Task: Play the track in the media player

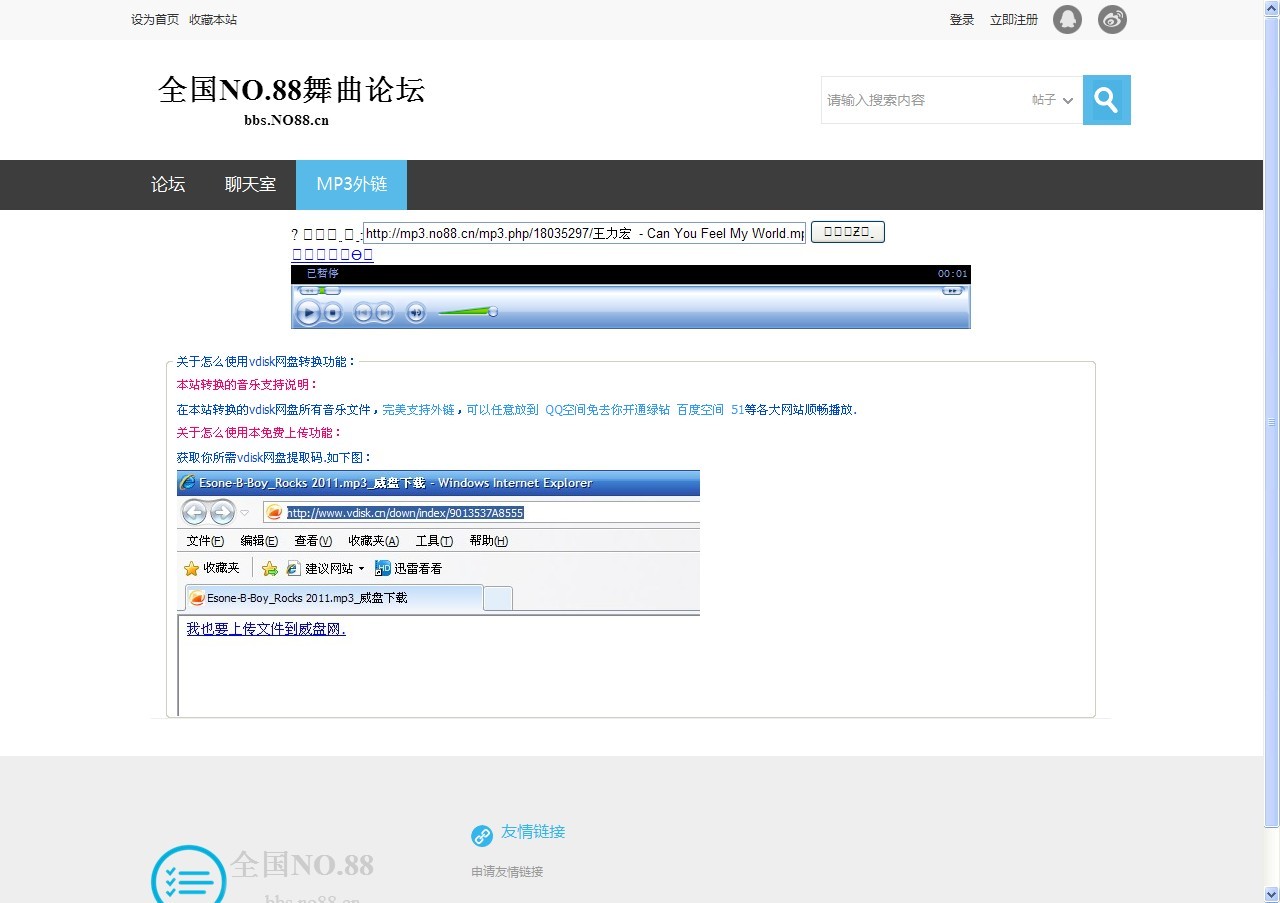Action: [309, 313]
